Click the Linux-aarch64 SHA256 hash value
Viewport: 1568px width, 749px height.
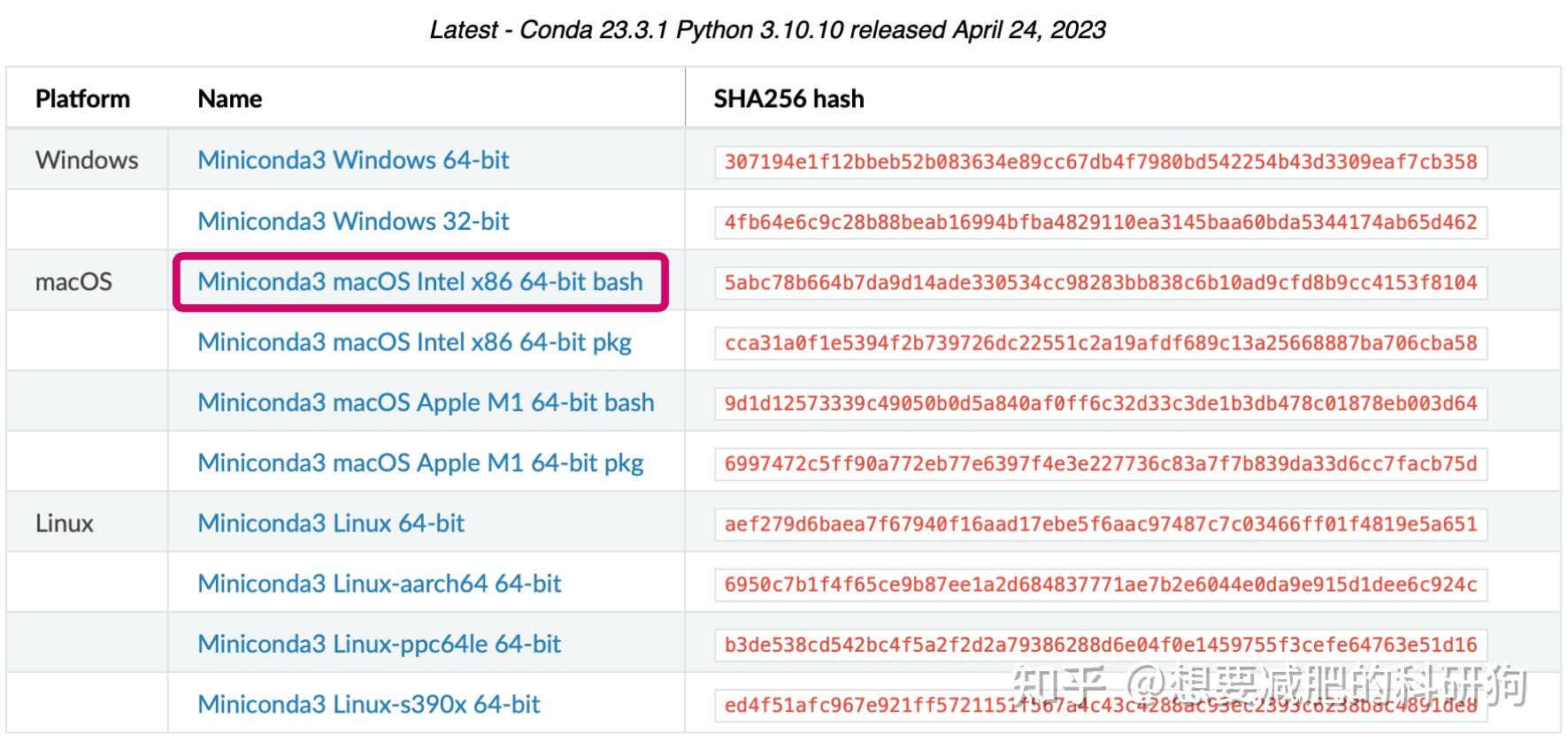(x=1100, y=585)
